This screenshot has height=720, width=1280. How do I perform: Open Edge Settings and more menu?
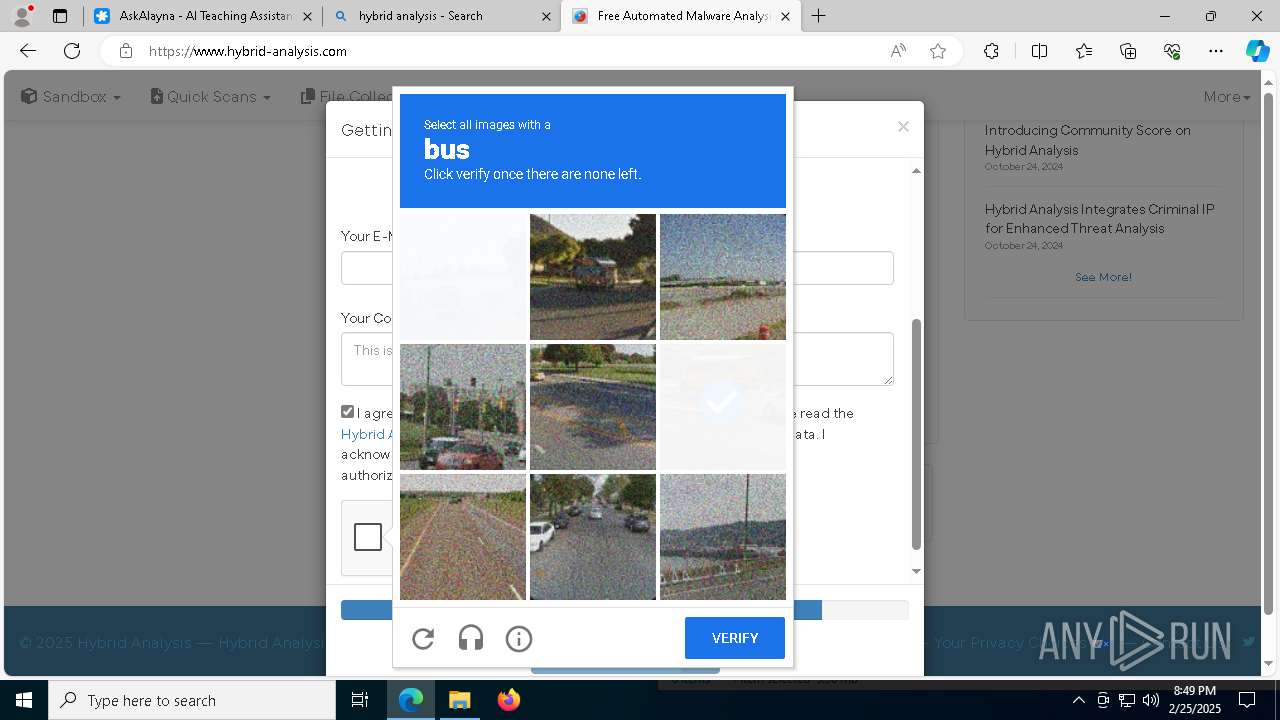1216,51
